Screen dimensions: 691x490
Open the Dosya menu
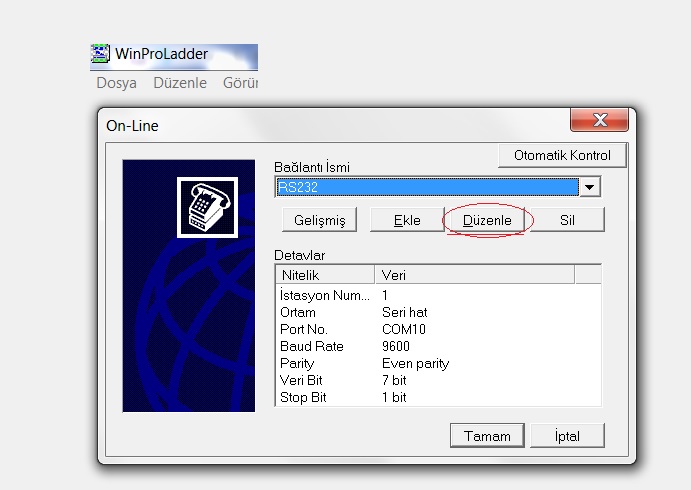tap(116, 83)
